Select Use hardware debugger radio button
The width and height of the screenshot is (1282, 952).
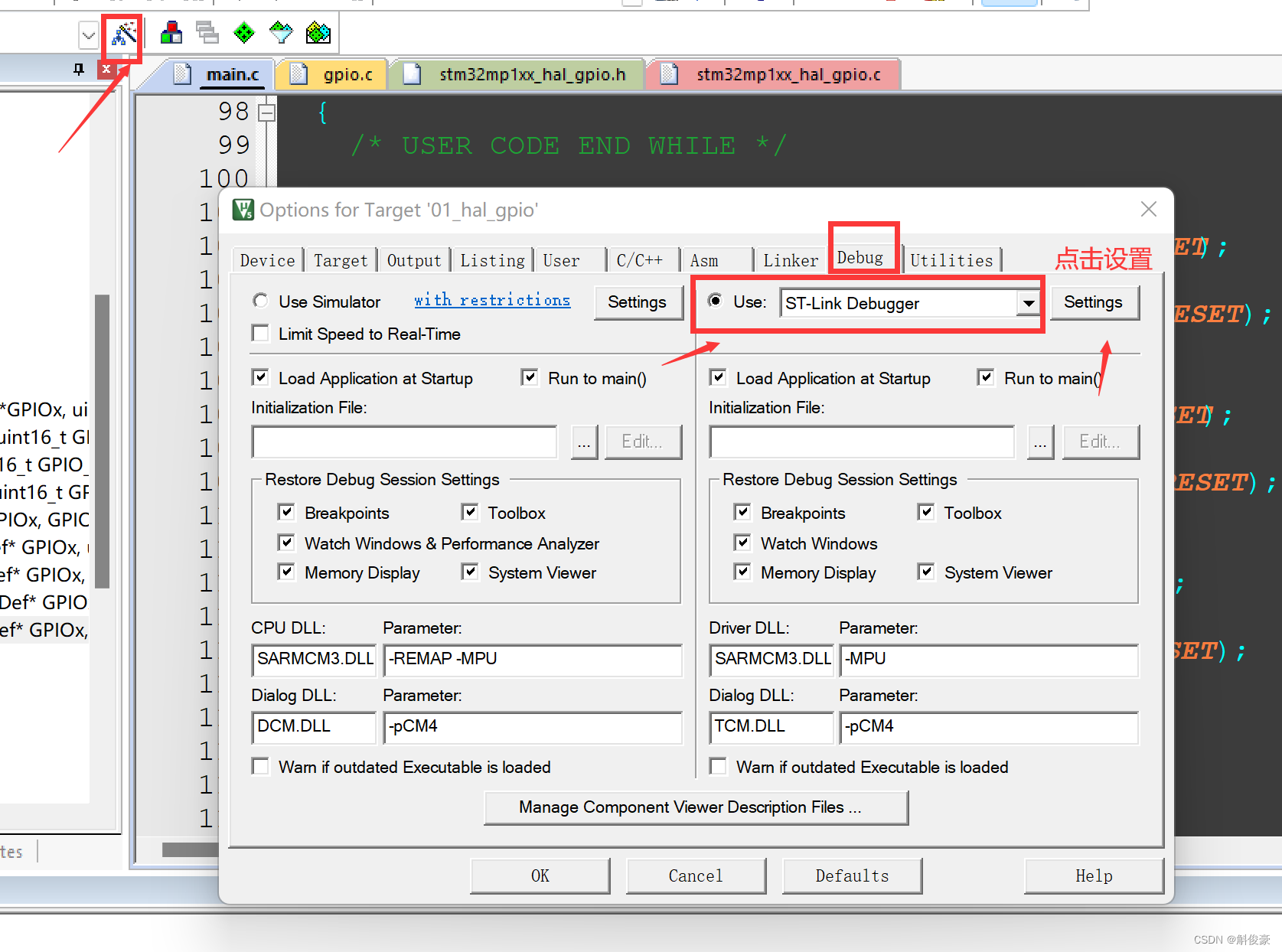point(715,301)
